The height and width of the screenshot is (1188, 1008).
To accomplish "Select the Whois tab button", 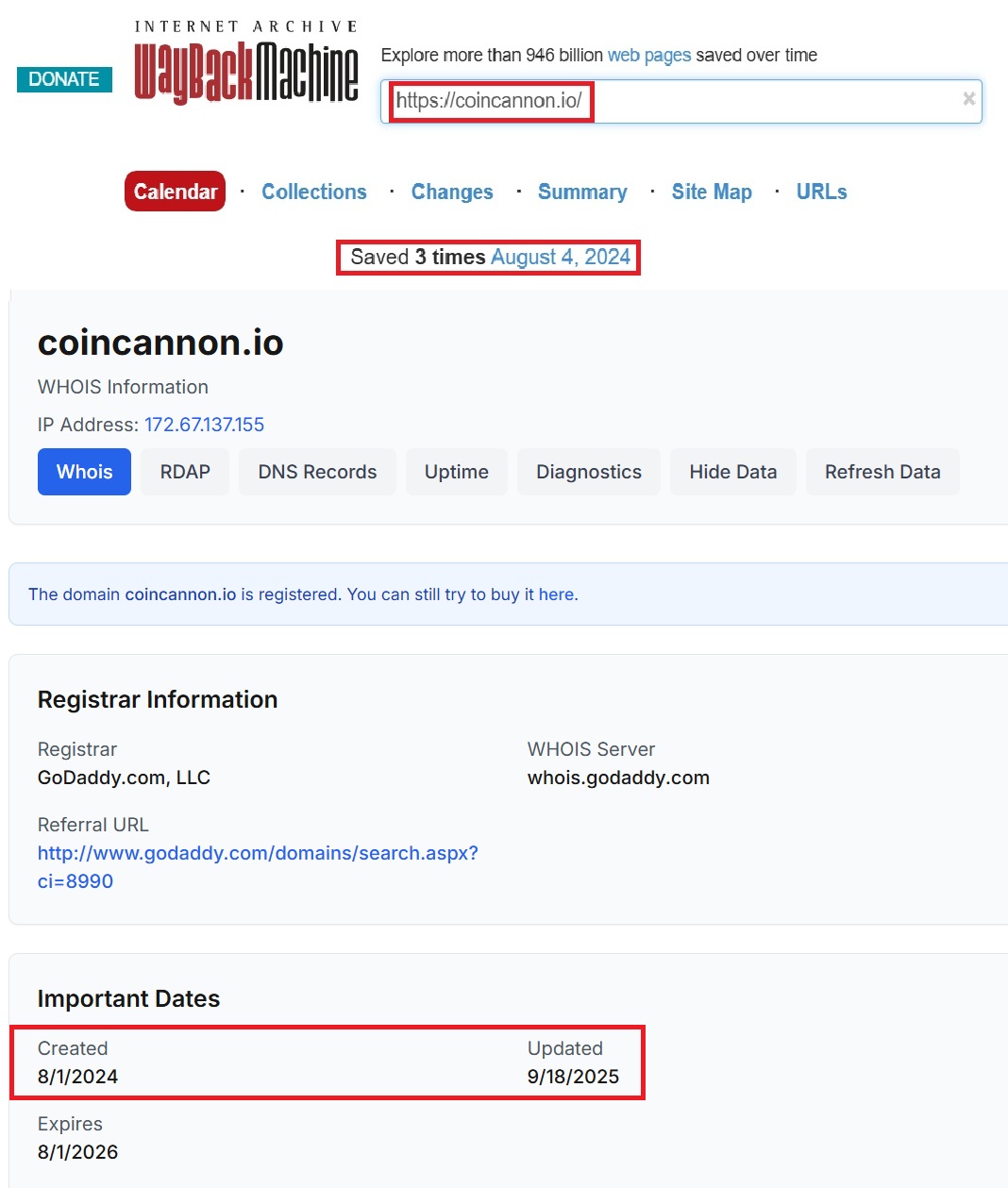I will [84, 472].
